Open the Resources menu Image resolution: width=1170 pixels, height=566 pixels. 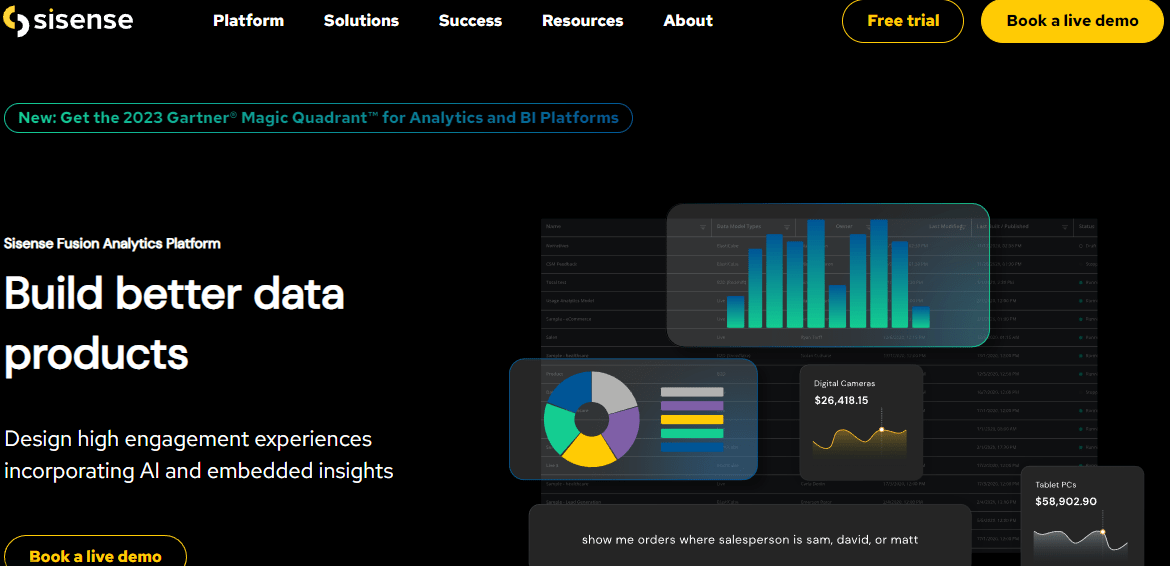pyautogui.click(x=583, y=21)
